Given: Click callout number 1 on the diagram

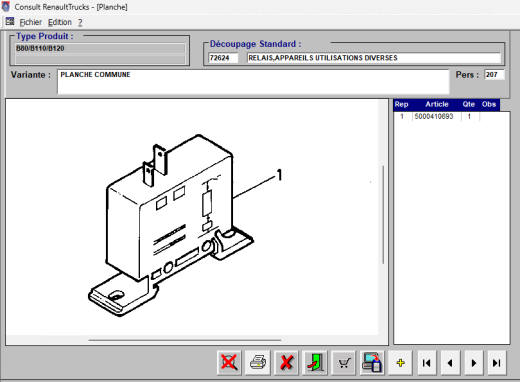Looking at the screenshot, I should [x=280, y=175].
